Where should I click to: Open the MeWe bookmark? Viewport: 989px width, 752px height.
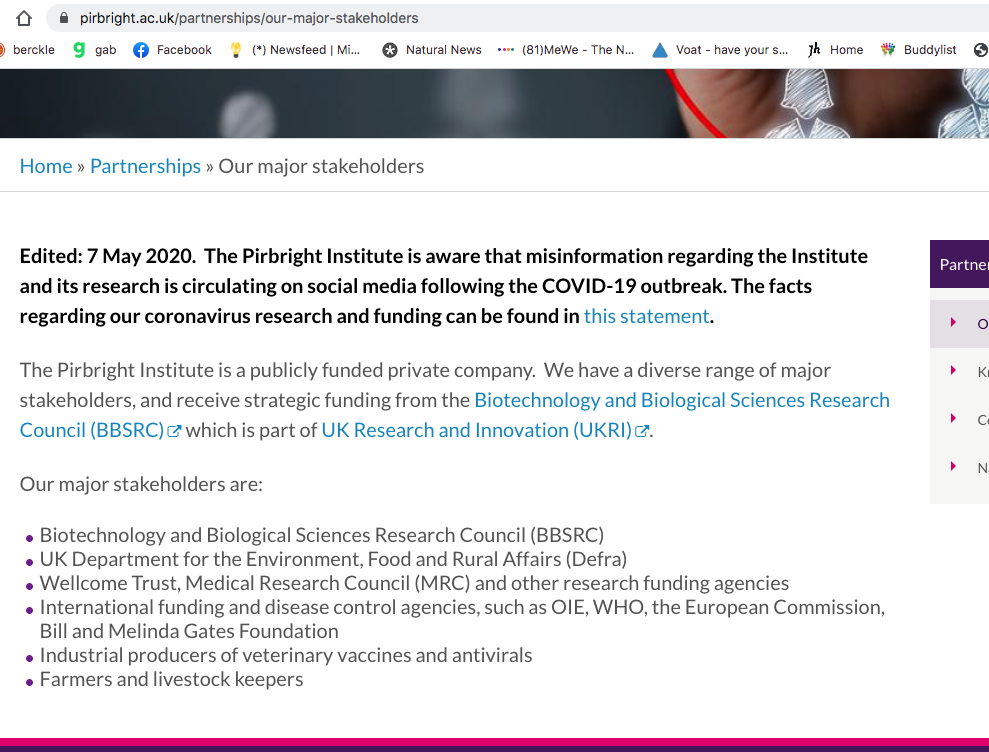[566, 50]
